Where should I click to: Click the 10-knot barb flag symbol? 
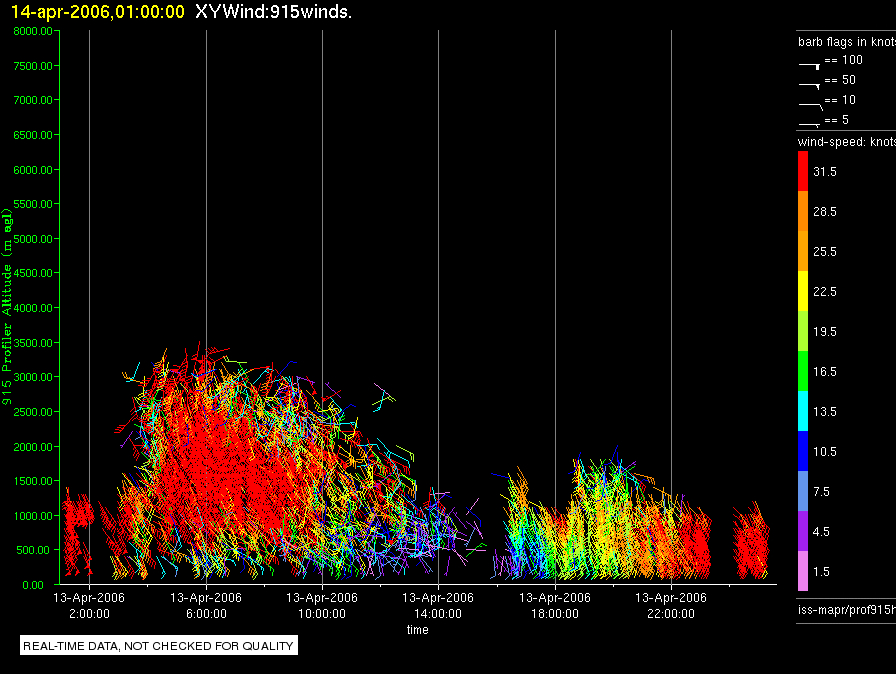coord(811,106)
